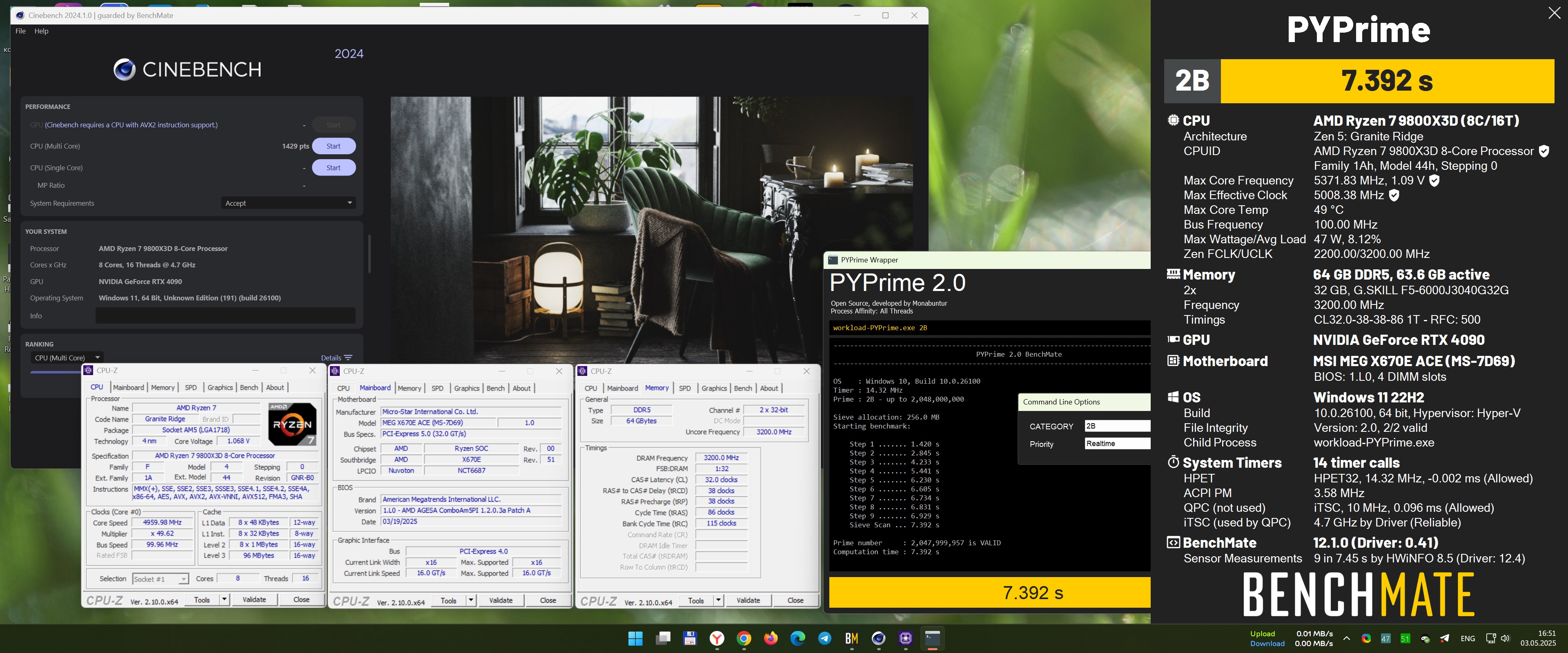The width and height of the screenshot is (1568, 653).
Task: Switch to Memory tab in first CPU-Z window
Action: pyautogui.click(x=163, y=388)
